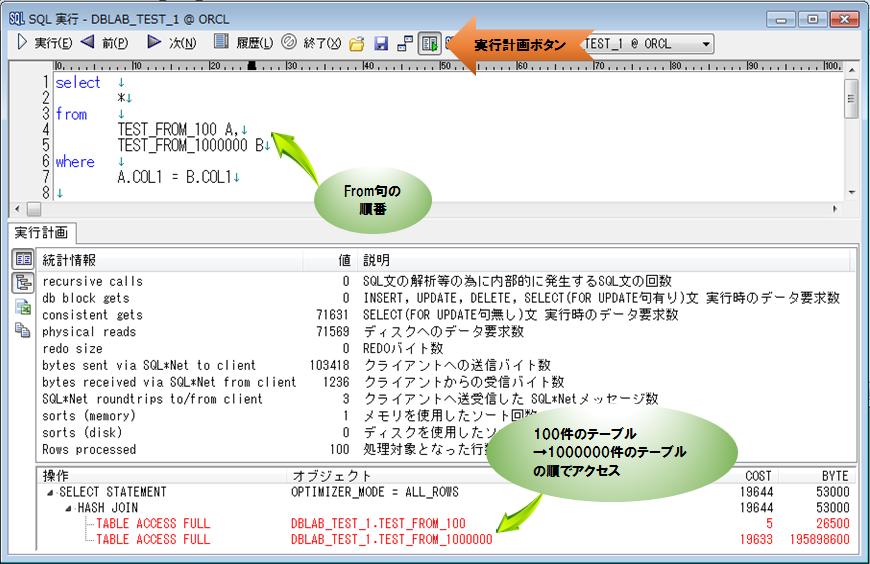Collapse the HASH JOIN tree node
This screenshot has width=870, height=564.
tap(68, 508)
